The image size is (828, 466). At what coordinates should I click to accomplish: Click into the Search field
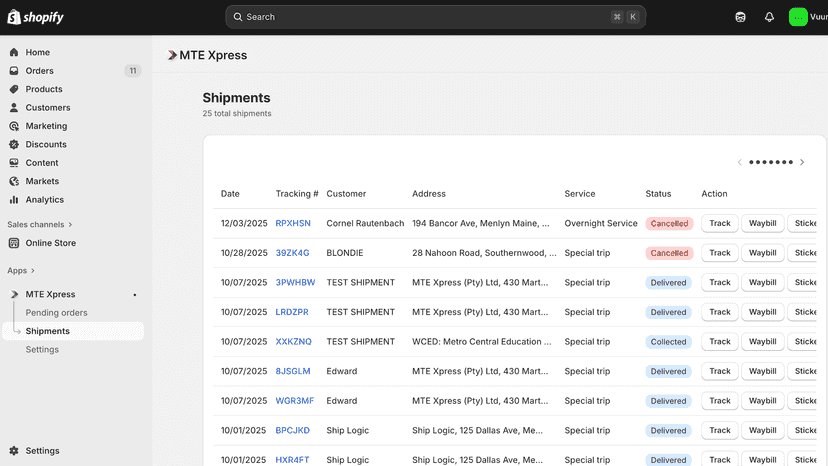436,17
